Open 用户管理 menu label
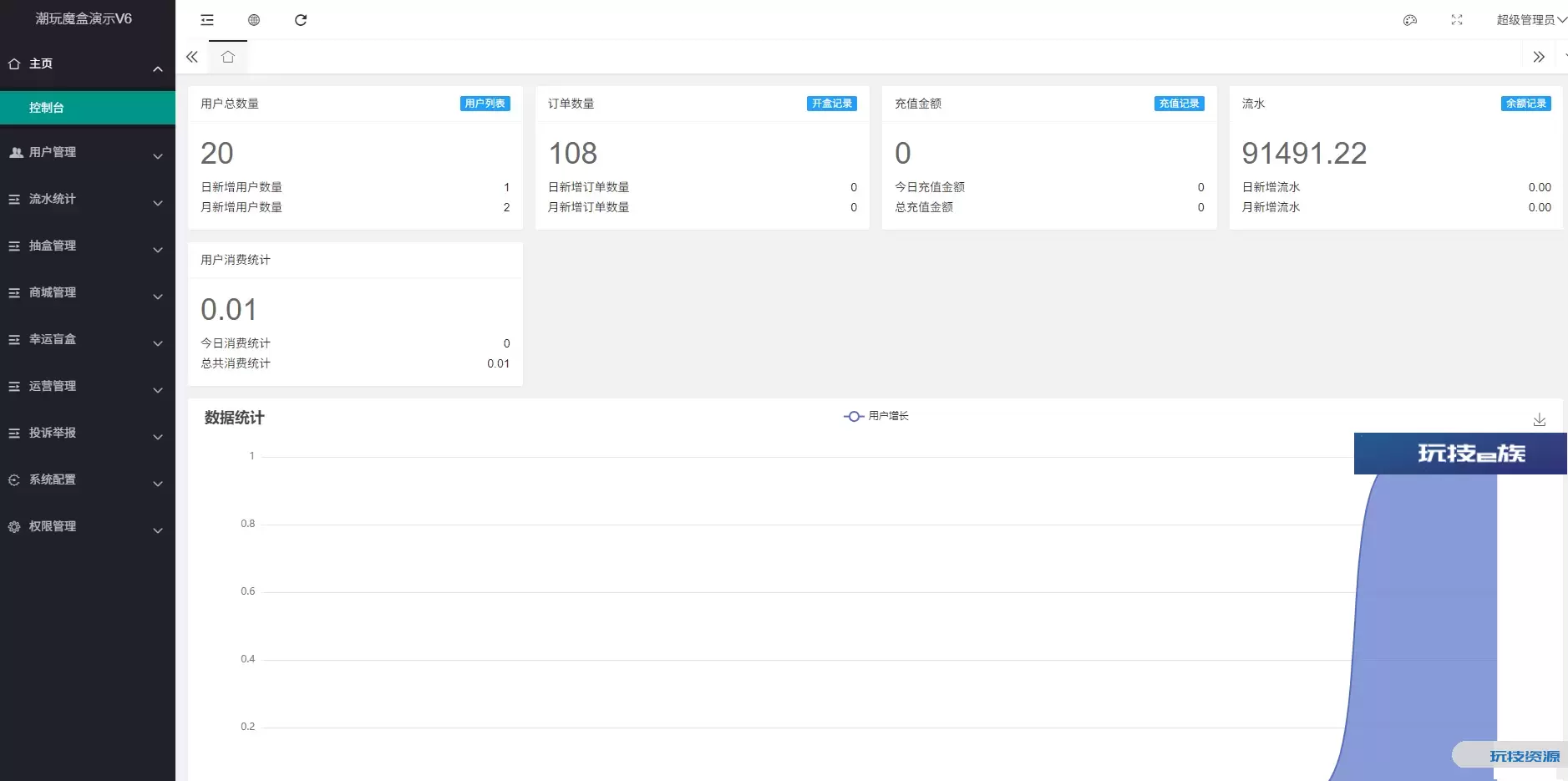Viewport: 1568px width, 781px height. click(53, 152)
